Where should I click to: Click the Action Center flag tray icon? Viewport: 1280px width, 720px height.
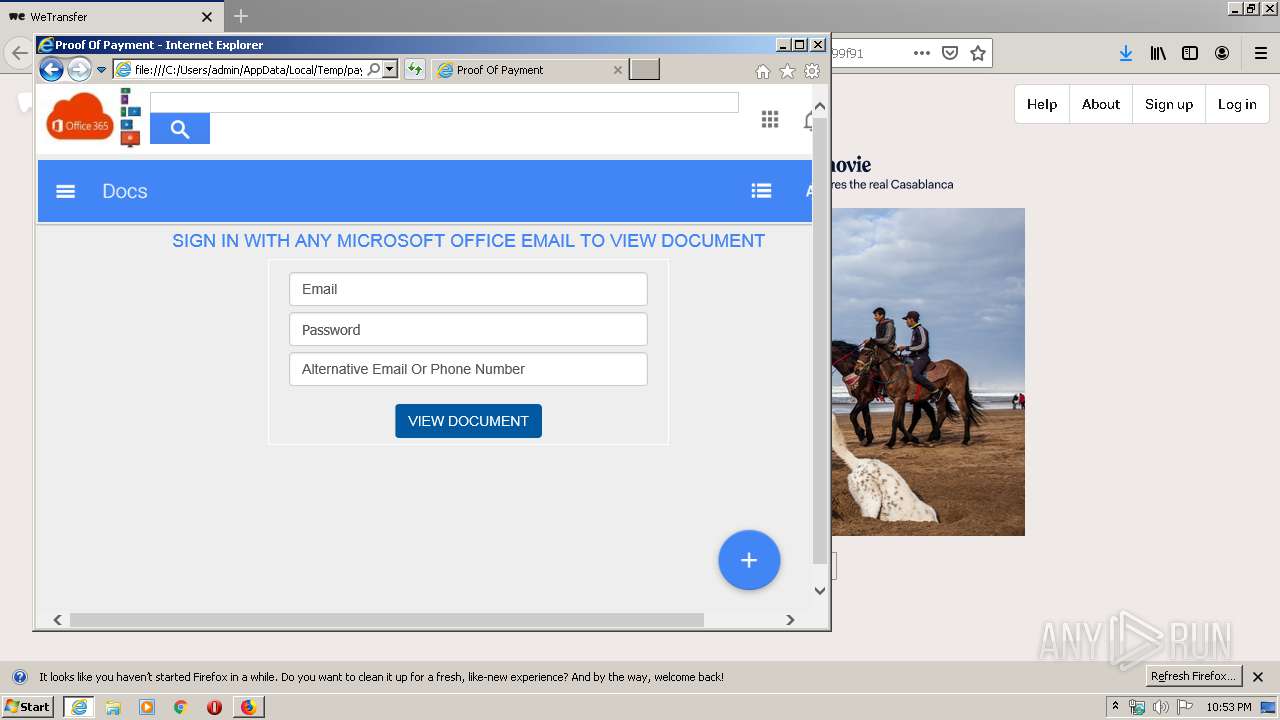1185,707
